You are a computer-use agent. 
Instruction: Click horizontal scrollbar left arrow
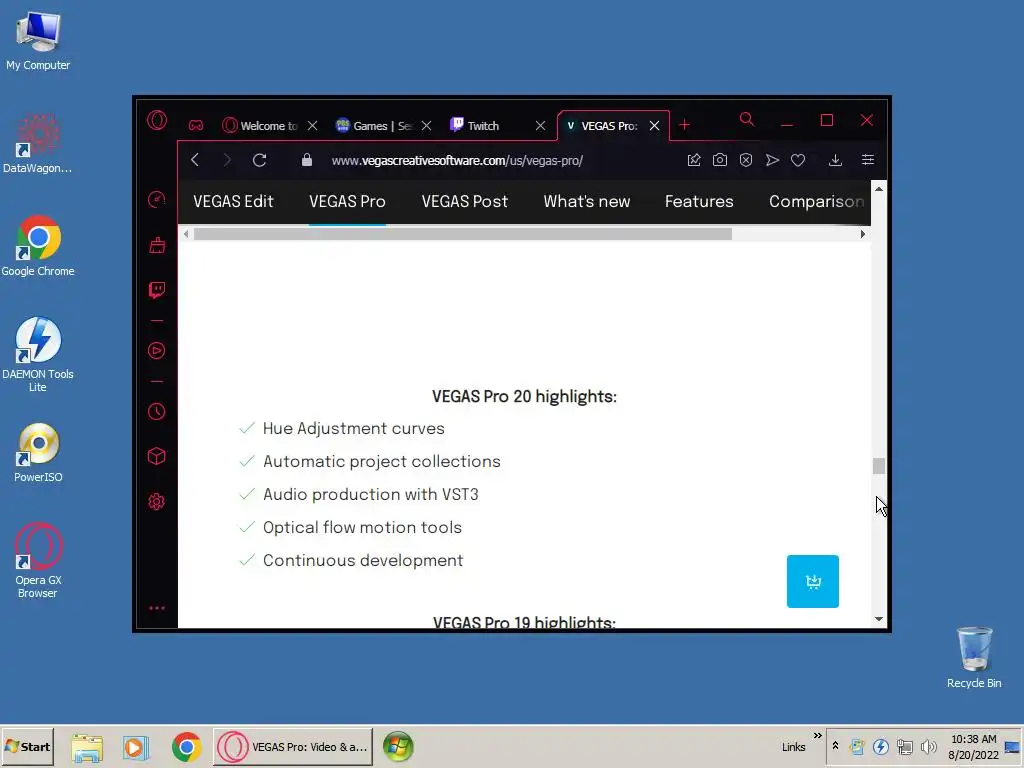click(x=186, y=234)
